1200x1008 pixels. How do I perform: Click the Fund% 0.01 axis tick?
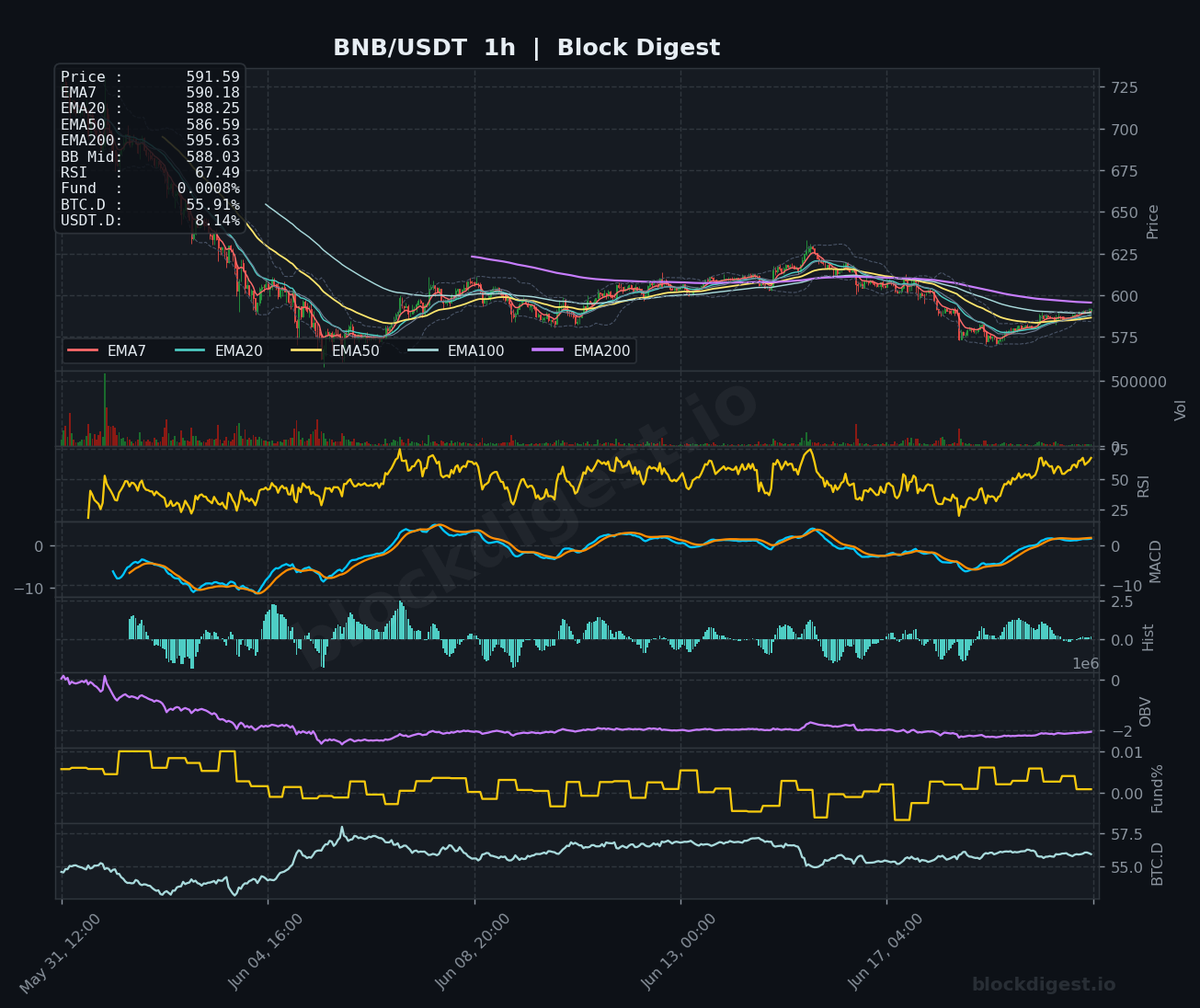pyautogui.click(x=1126, y=753)
